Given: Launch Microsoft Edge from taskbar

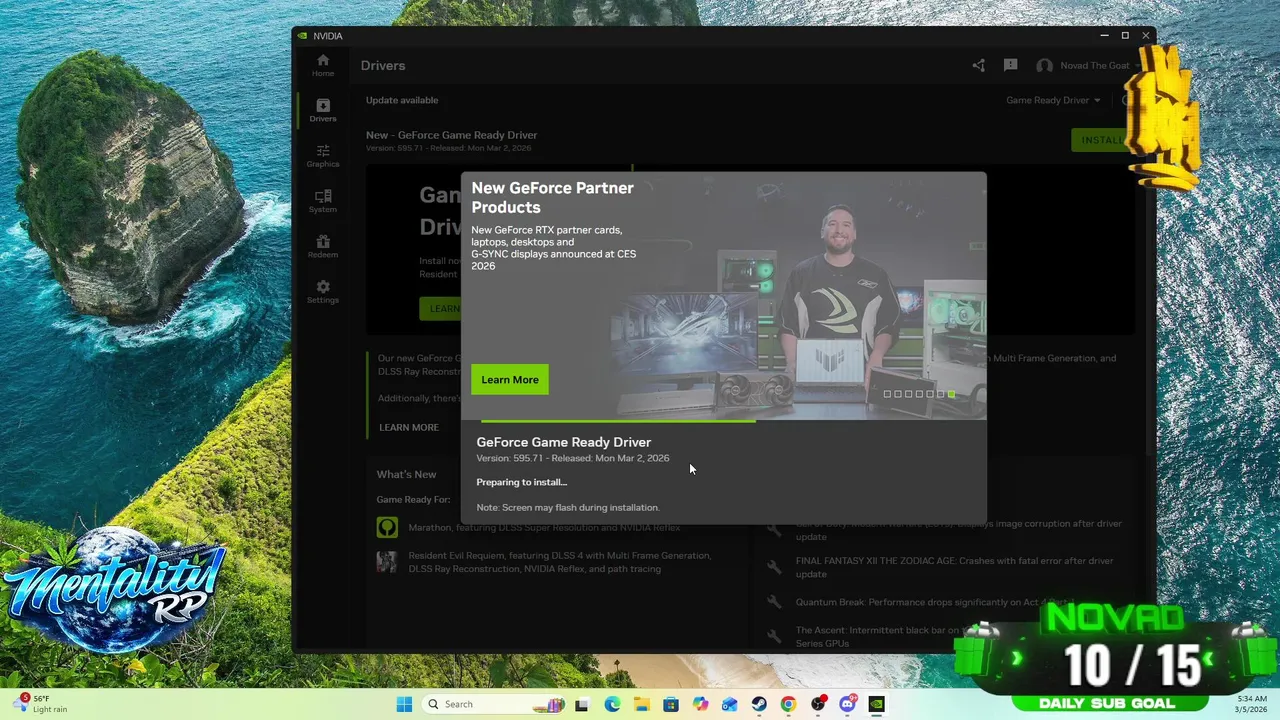Looking at the screenshot, I should coord(611,704).
